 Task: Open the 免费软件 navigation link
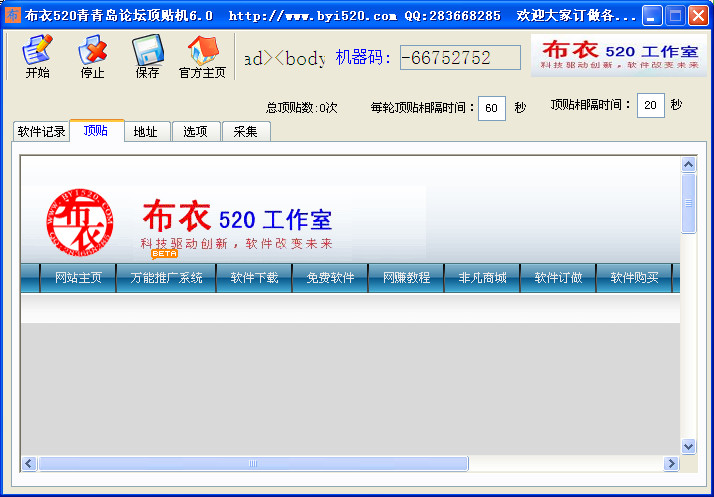330,278
